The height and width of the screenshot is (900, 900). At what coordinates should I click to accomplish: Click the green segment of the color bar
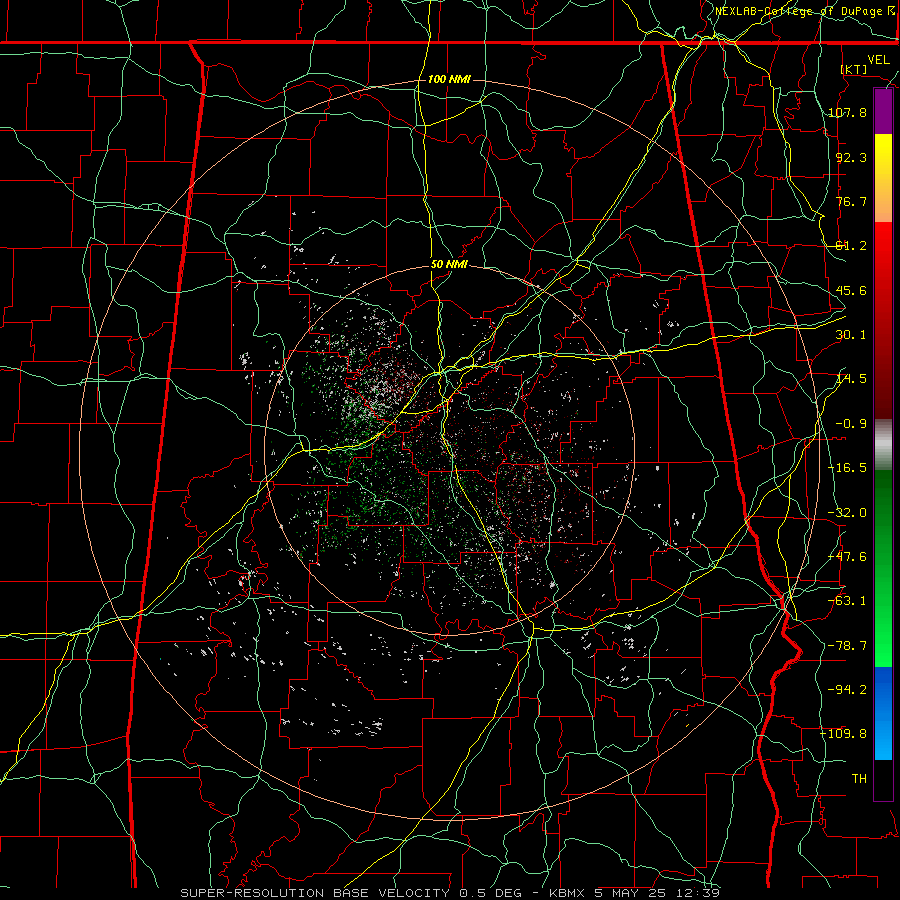click(x=883, y=568)
